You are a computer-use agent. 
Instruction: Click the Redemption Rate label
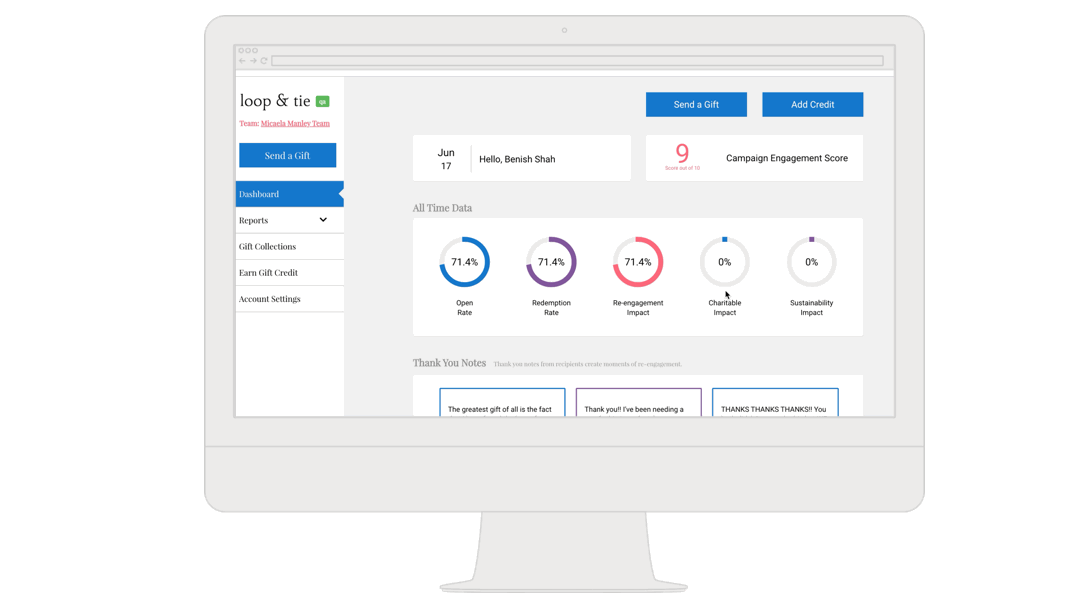(552, 308)
